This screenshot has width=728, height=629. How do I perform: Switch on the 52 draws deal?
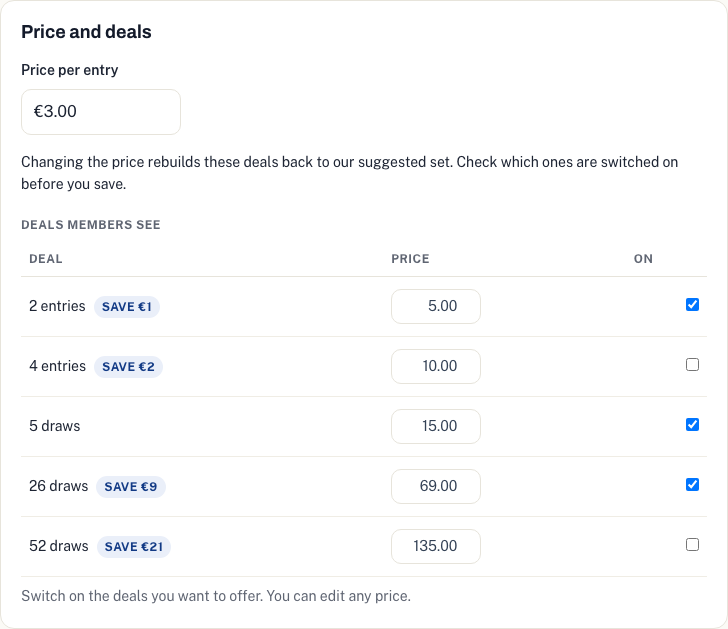click(692, 545)
